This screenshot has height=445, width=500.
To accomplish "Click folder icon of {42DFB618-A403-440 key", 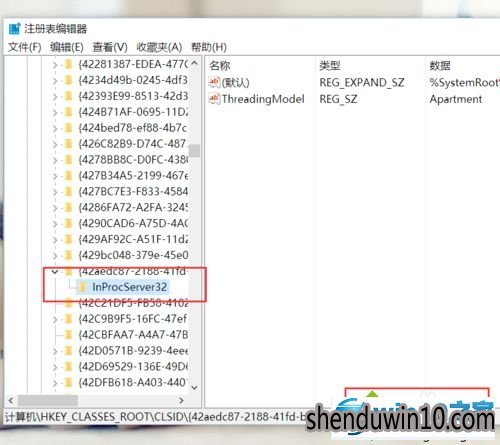I will tap(68, 382).
